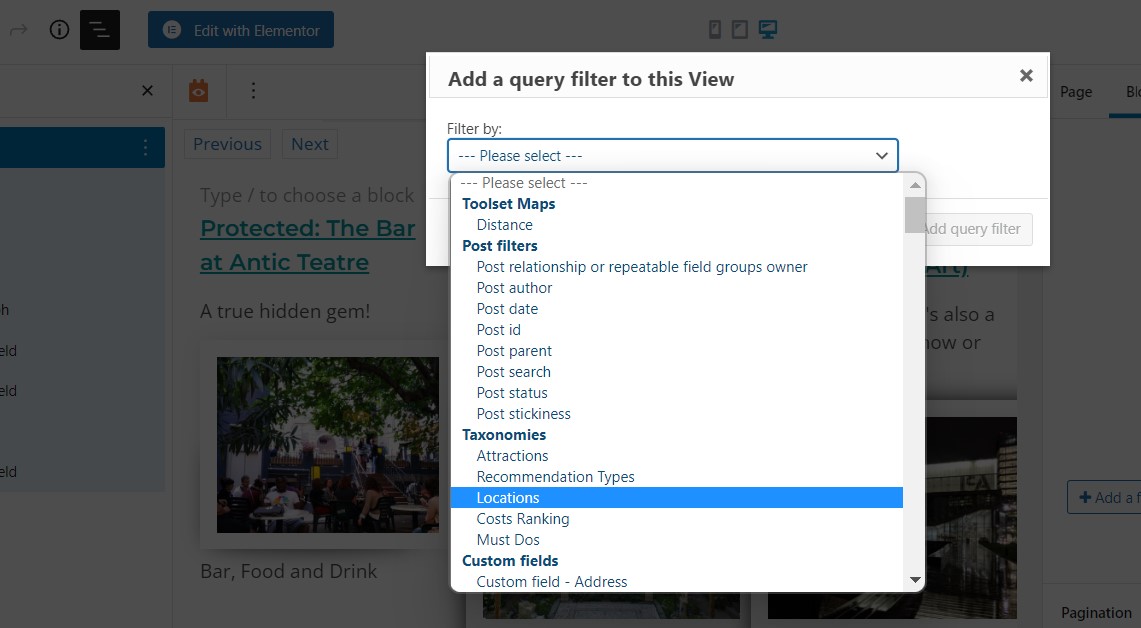Viewport: 1141px width, 628px height.
Task: Switch to mobile phone preview icon
Action: 714,30
